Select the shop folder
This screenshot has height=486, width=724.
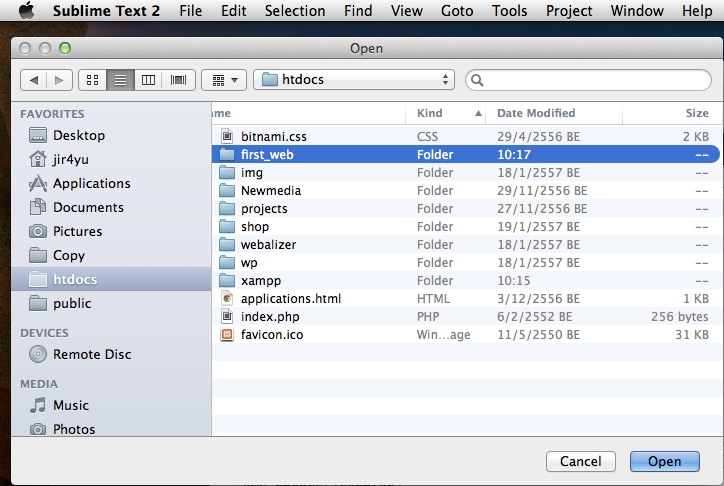click(x=466, y=227)
